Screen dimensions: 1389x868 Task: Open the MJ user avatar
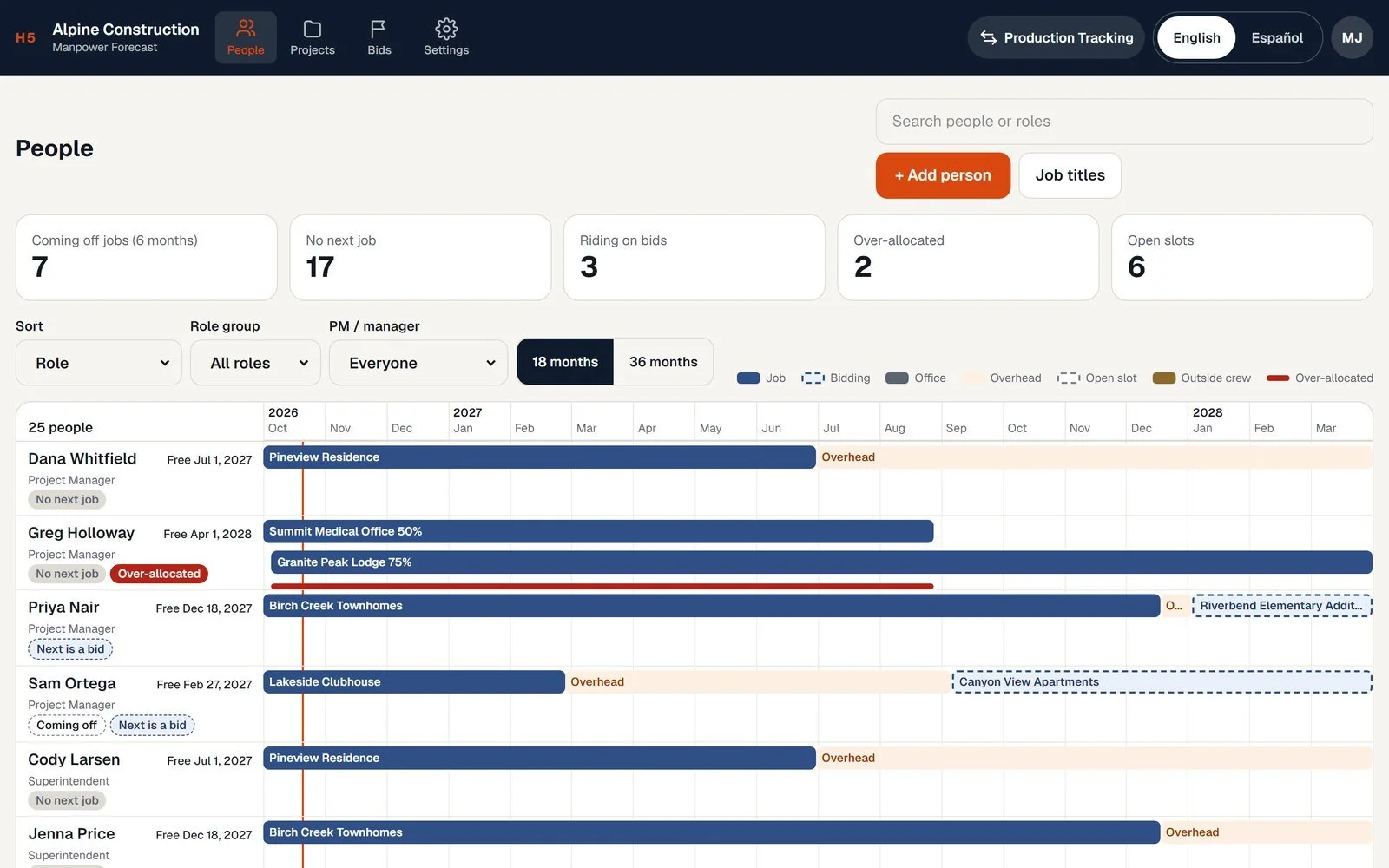(1352, 37)
